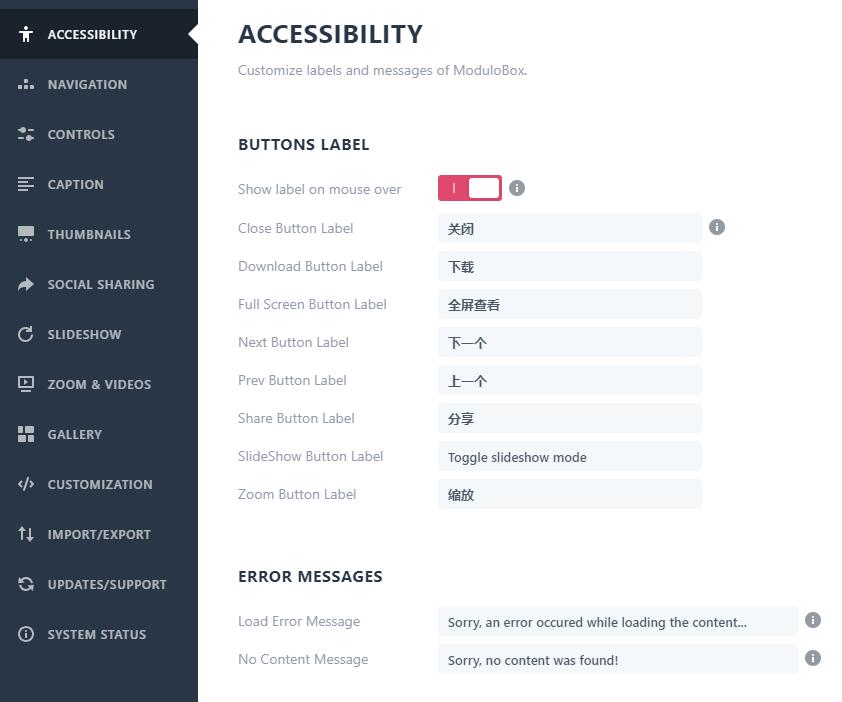842x702 pixels.
Task: Click the Caption lines icon
Action: (26, 185)
